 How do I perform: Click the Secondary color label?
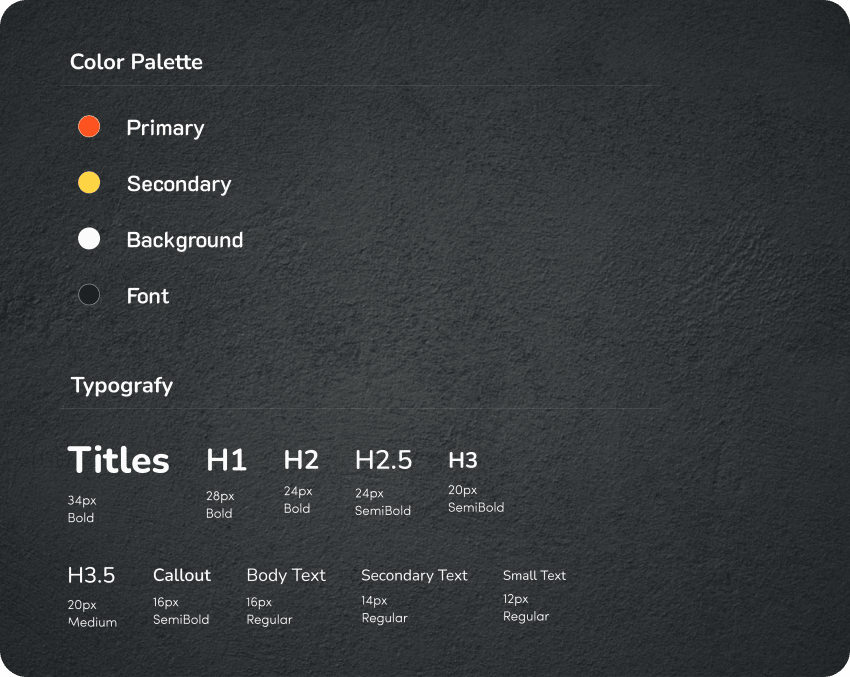[179, 184]
